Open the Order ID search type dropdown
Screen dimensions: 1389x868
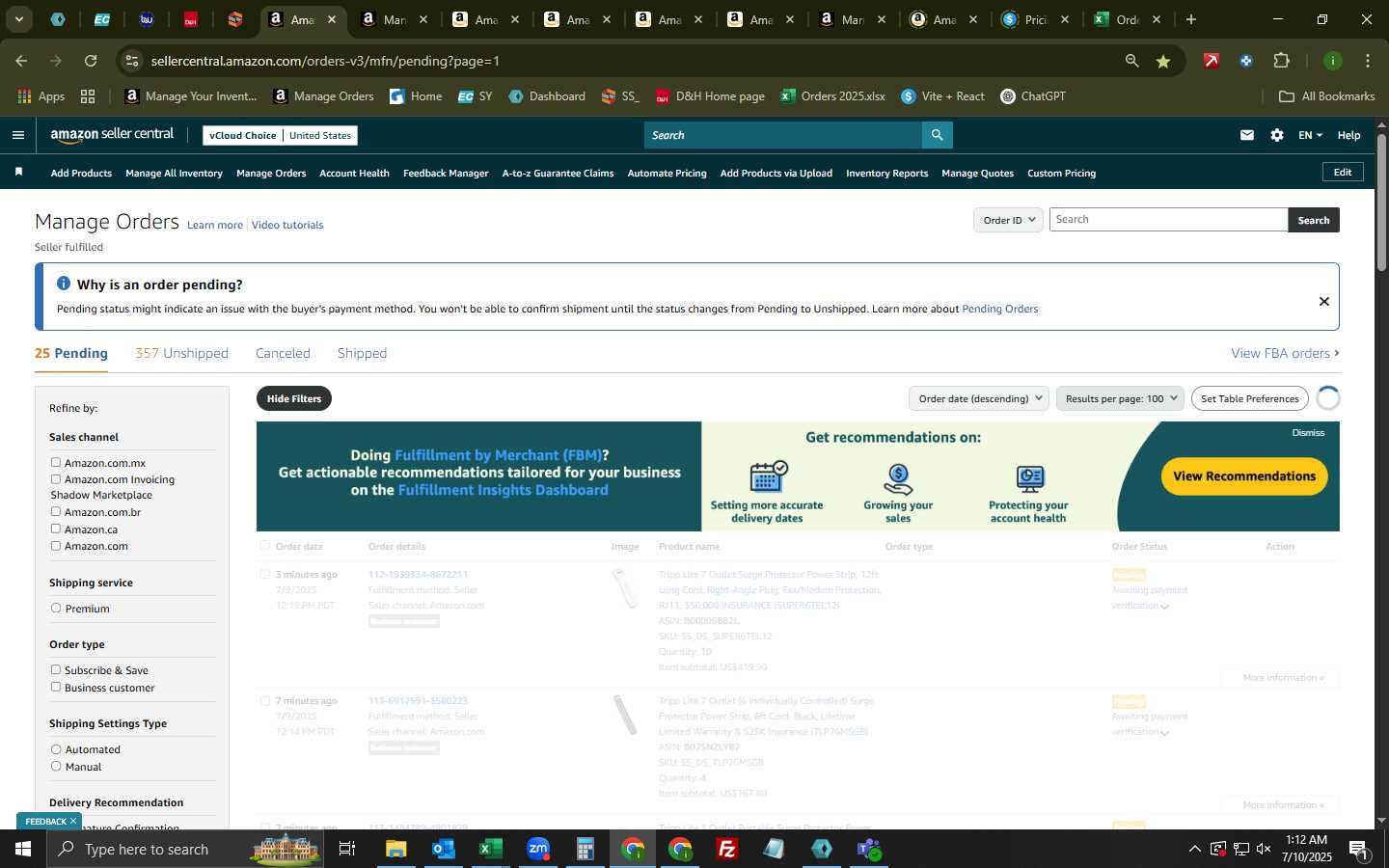1008,220
